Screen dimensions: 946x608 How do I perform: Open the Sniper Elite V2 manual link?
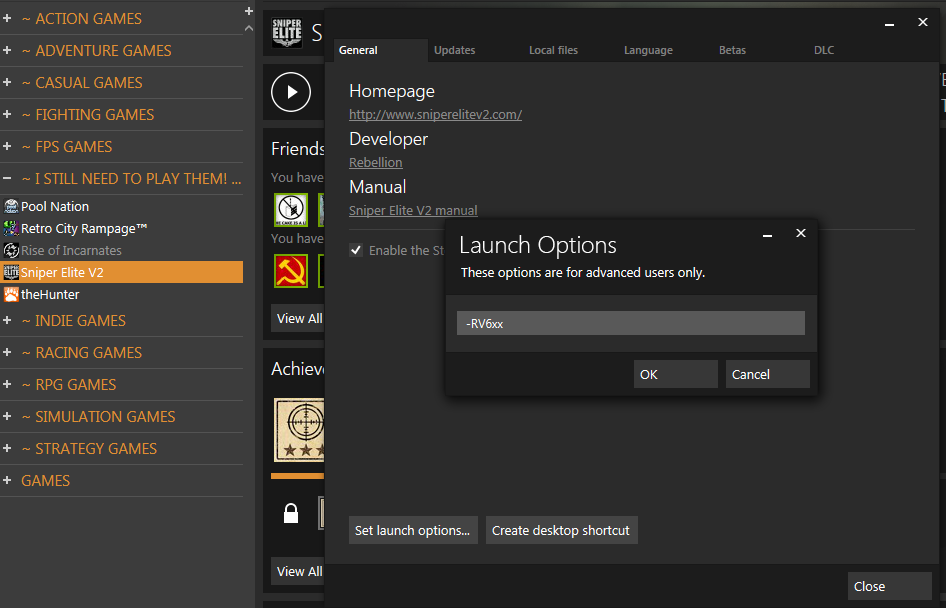[x=413, y=210]
